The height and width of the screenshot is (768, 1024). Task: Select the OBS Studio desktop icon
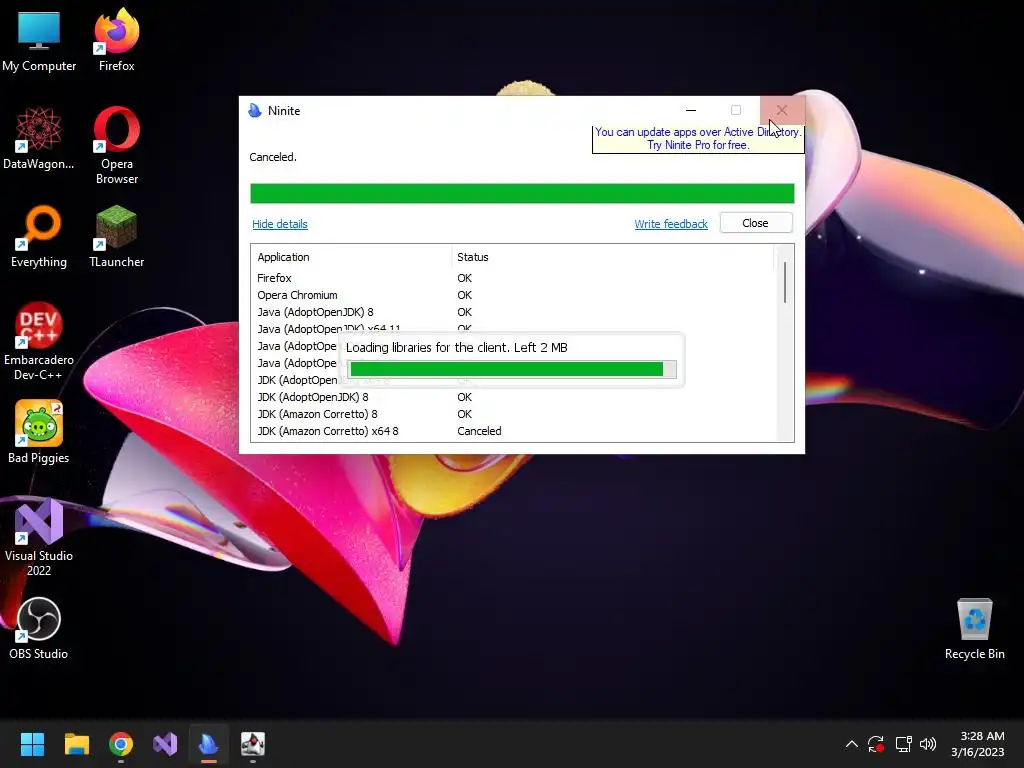click(39, 628)
